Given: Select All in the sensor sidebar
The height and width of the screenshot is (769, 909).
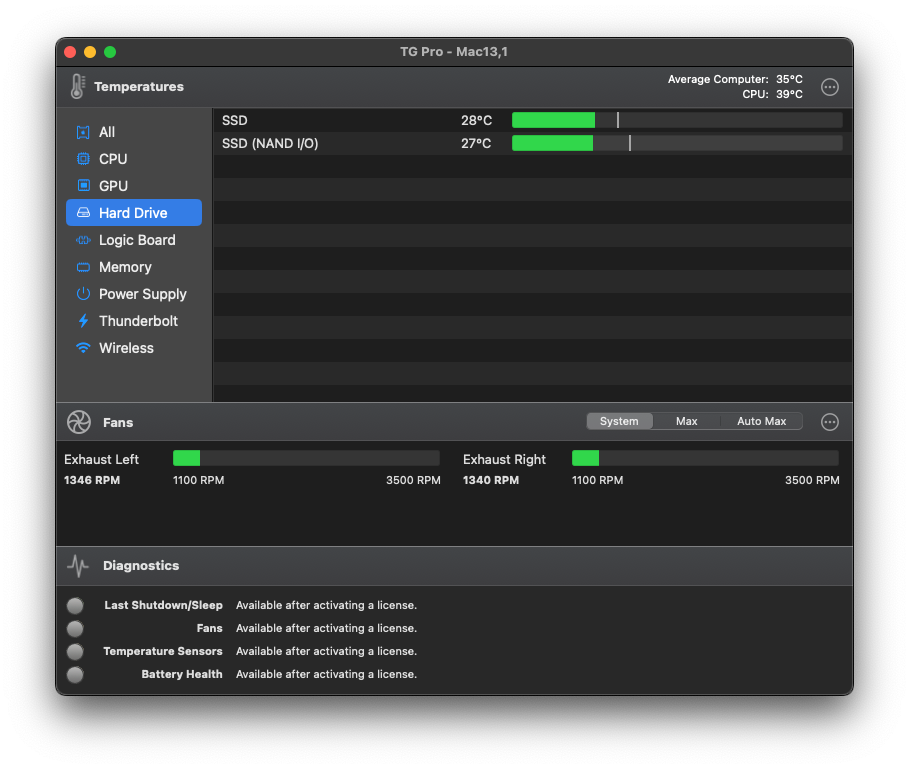Looking at the screenshot, I should coord(134,132).
